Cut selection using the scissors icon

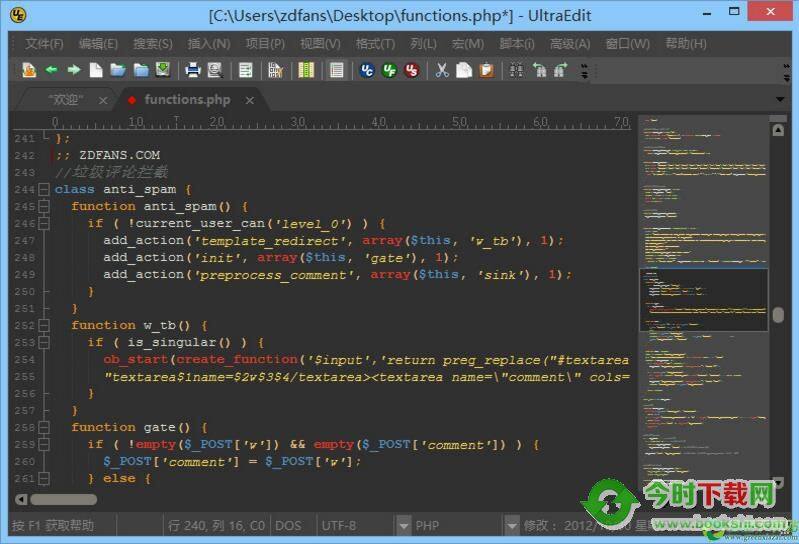click(x=442, y=70)
